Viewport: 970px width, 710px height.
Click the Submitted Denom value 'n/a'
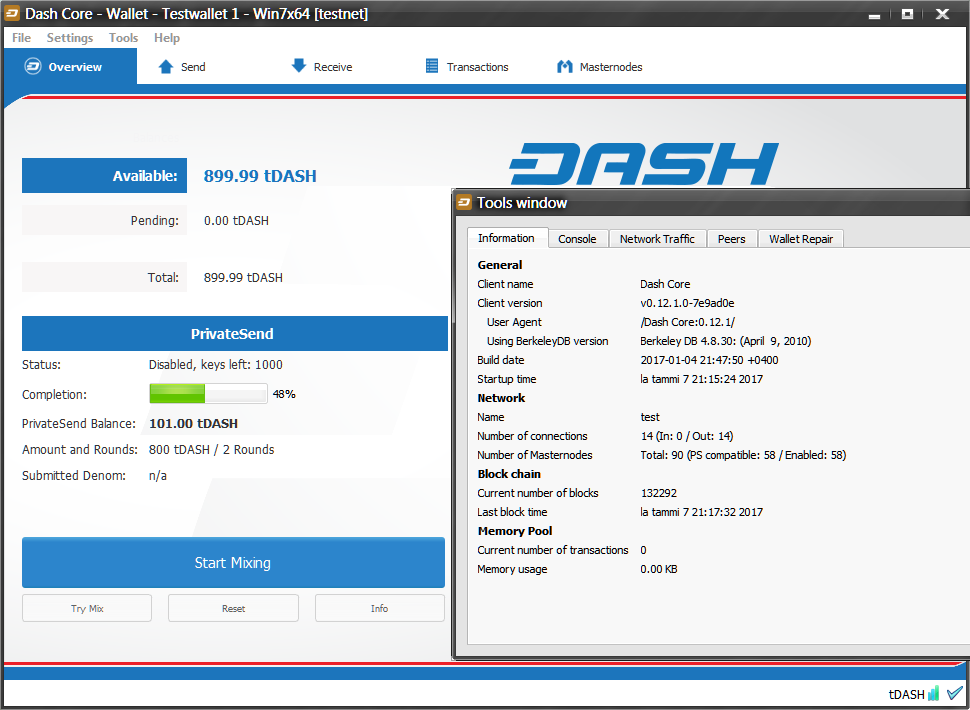pyautogui.click(x=158, y=476)
